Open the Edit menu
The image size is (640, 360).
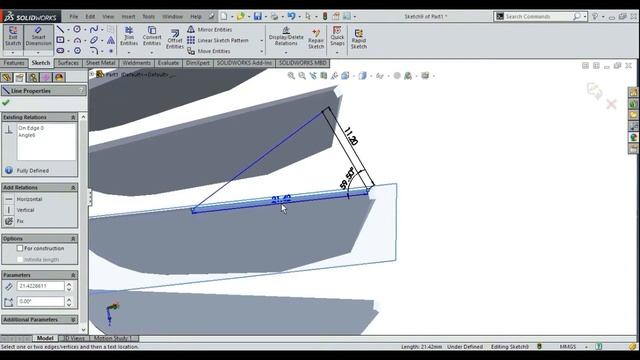click(90, 16)
